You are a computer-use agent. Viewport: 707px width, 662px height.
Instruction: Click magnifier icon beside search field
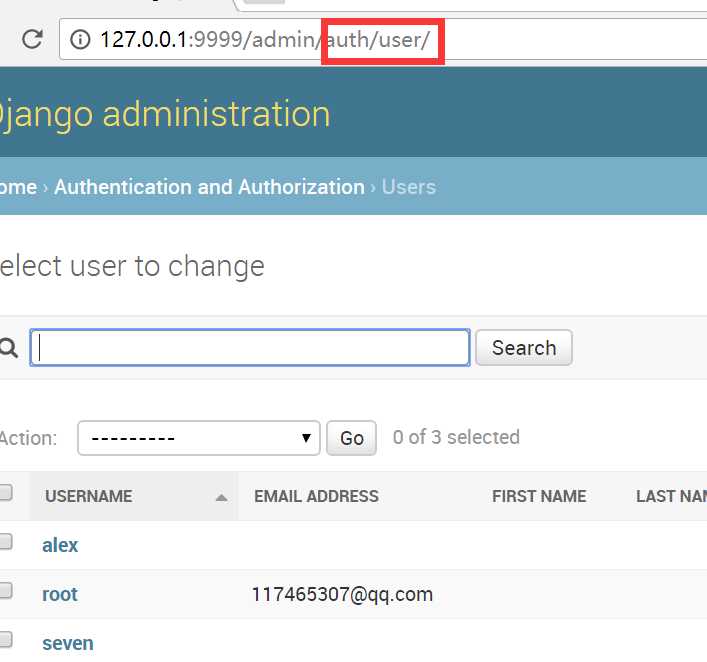pyautogui.click(x=9, y=348)
